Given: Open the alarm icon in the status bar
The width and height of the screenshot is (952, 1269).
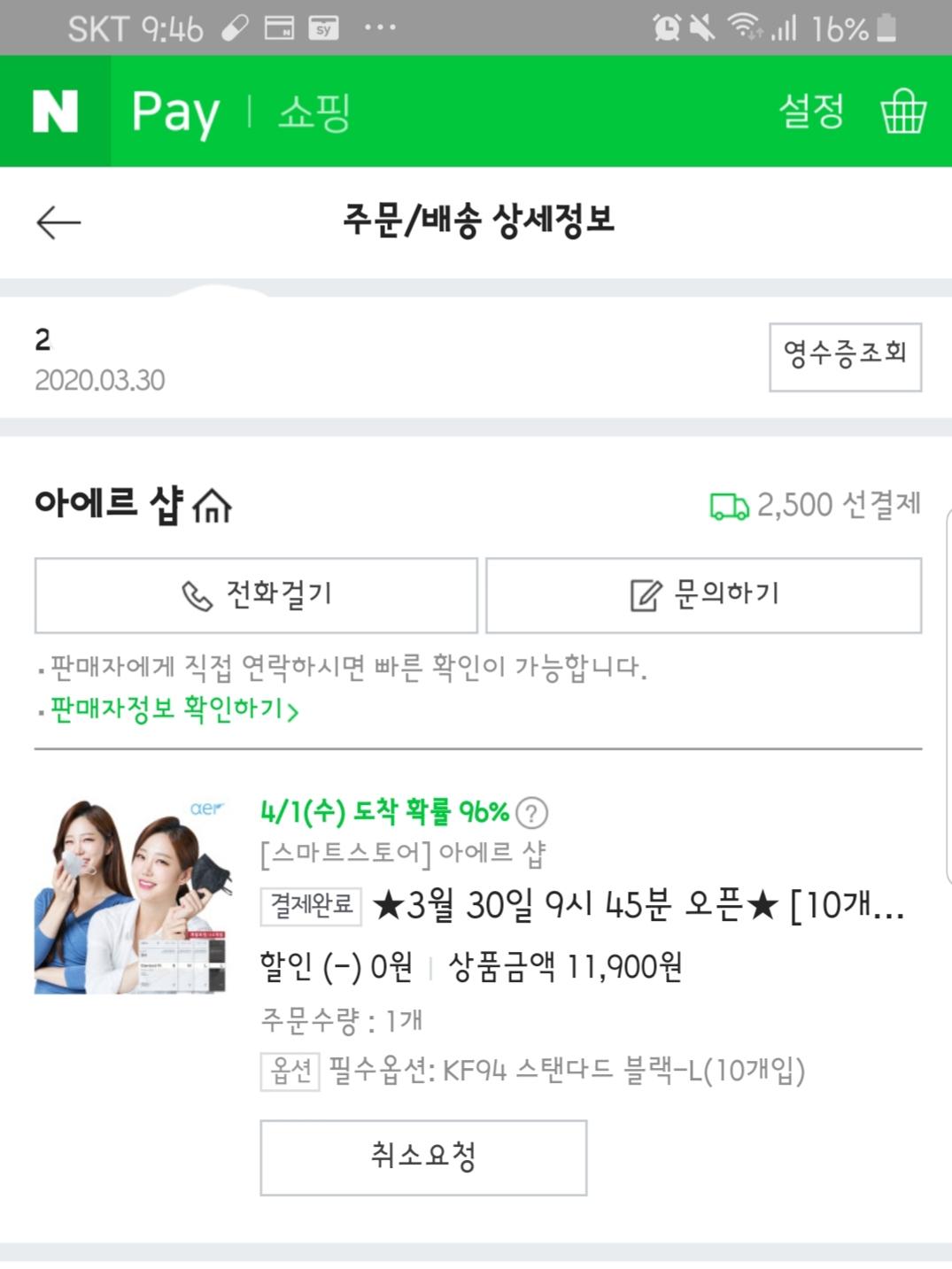Looking at the screenshot, I should [666, 28].
